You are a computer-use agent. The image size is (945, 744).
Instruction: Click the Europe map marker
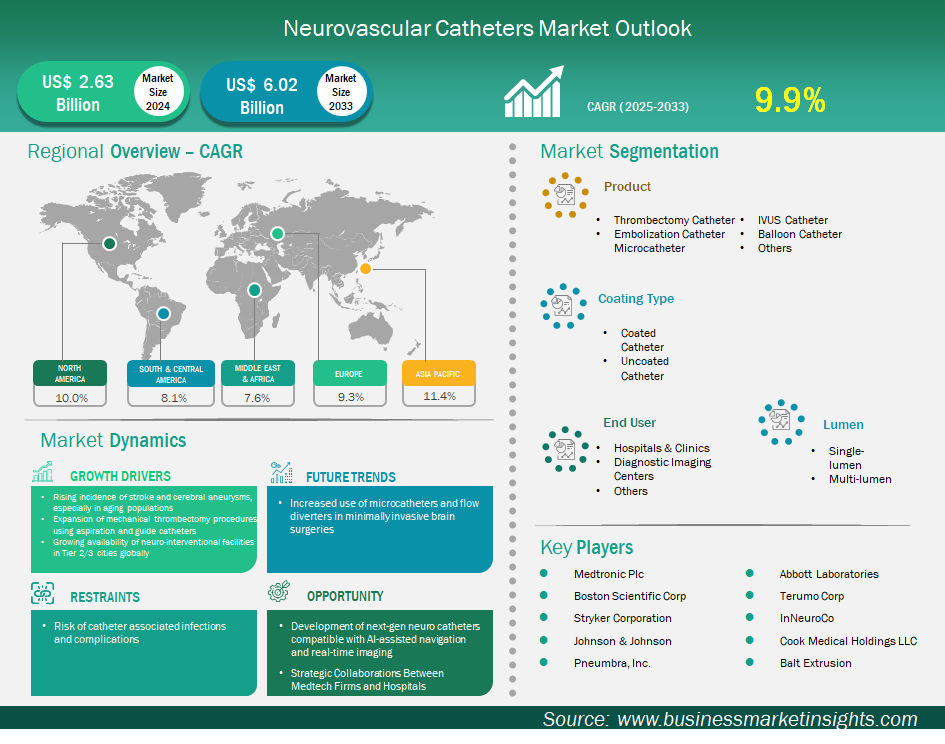(277, 233)
